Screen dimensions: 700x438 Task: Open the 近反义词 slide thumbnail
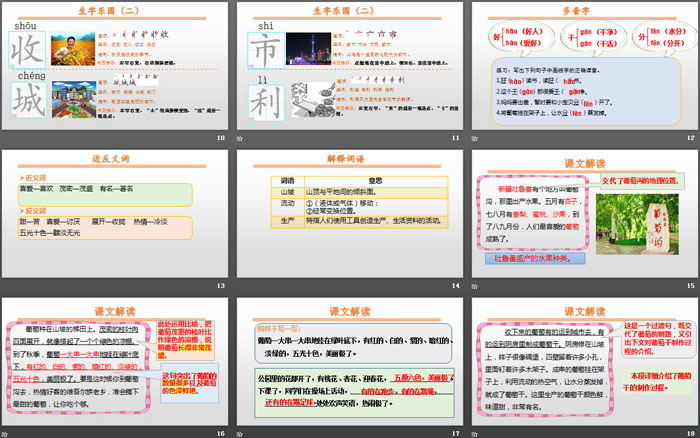[x=116, y=212]
